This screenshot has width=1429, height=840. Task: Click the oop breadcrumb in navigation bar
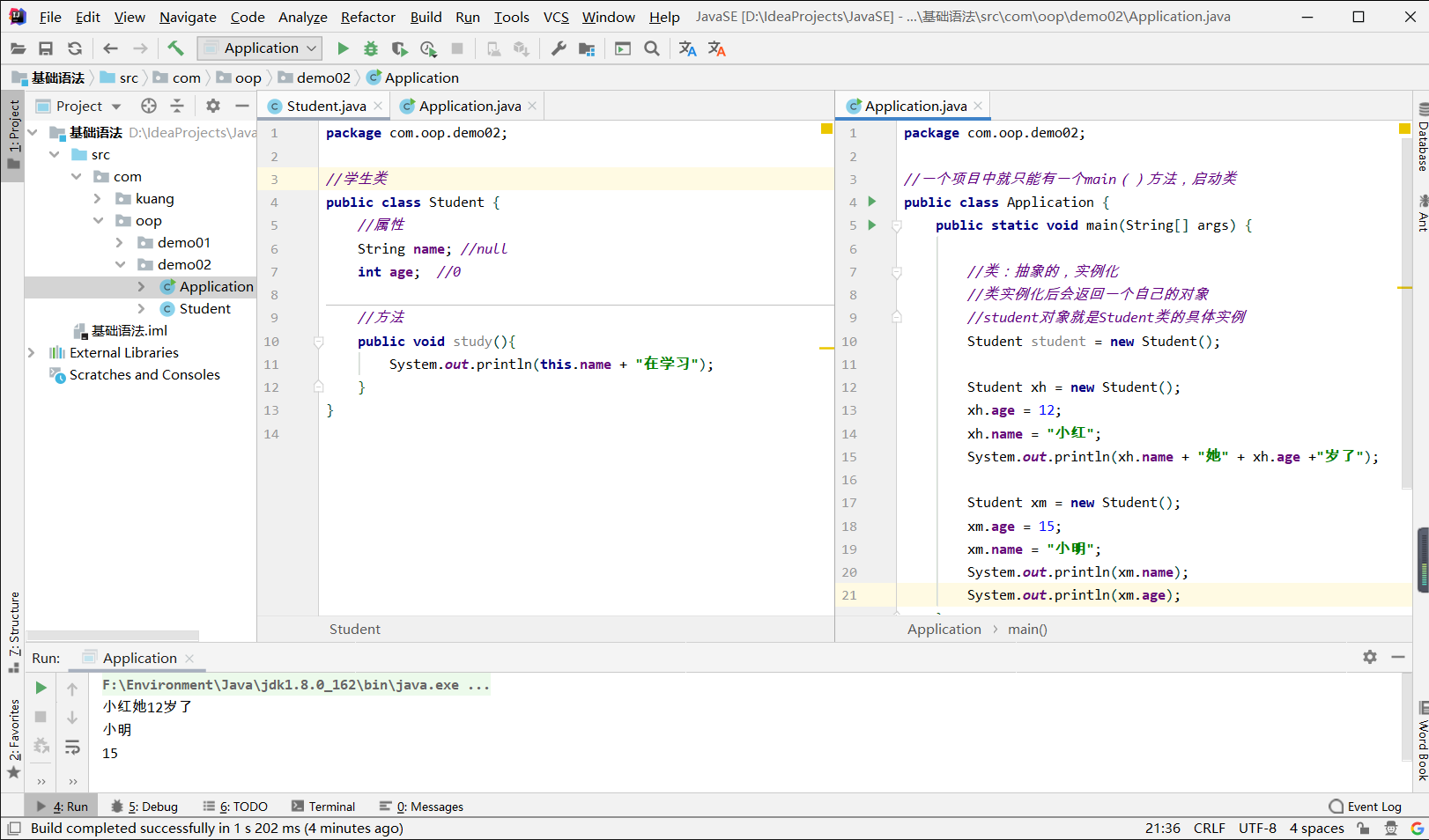(x=240, y=77)
